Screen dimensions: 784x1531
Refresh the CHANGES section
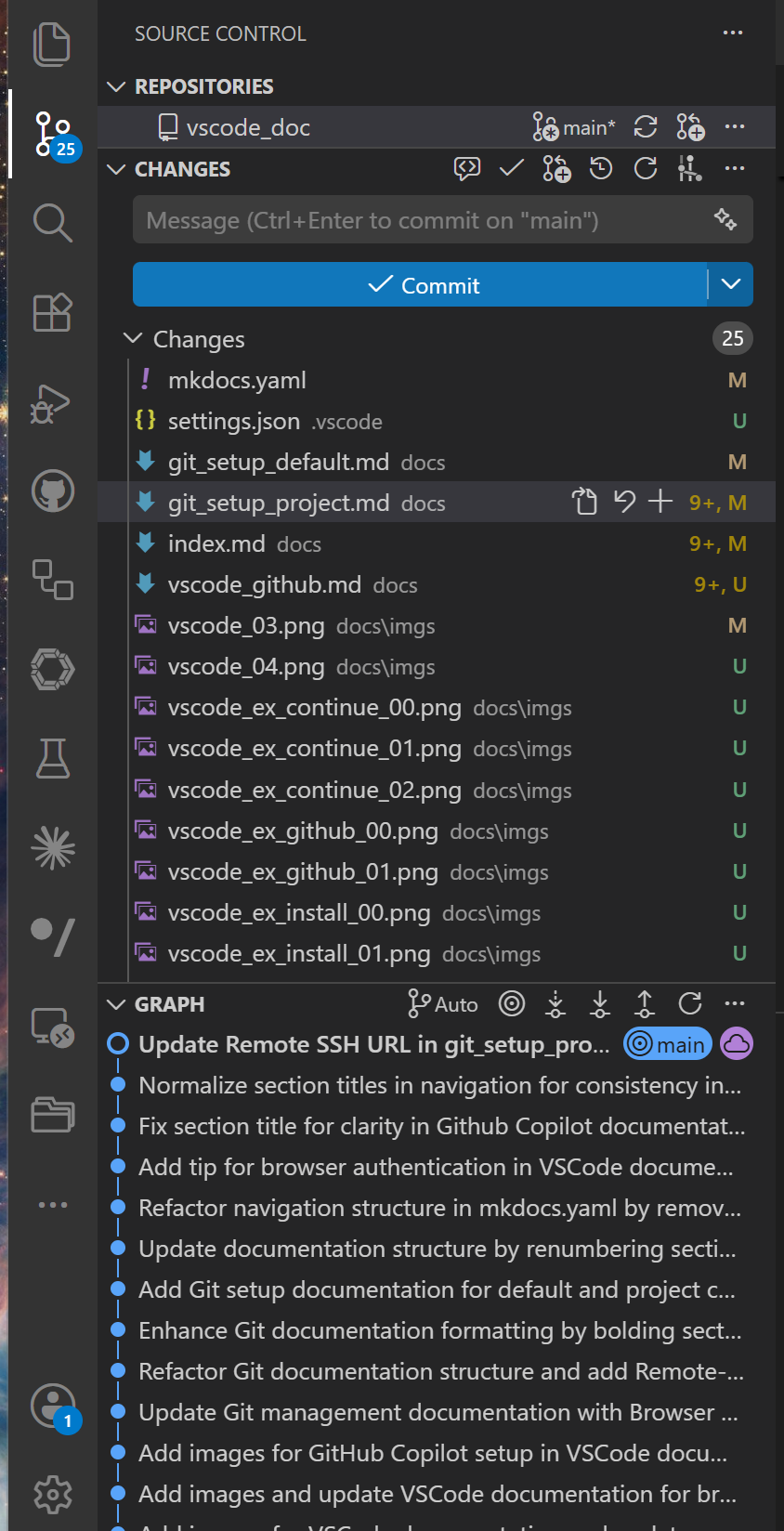tap(645, 168)
